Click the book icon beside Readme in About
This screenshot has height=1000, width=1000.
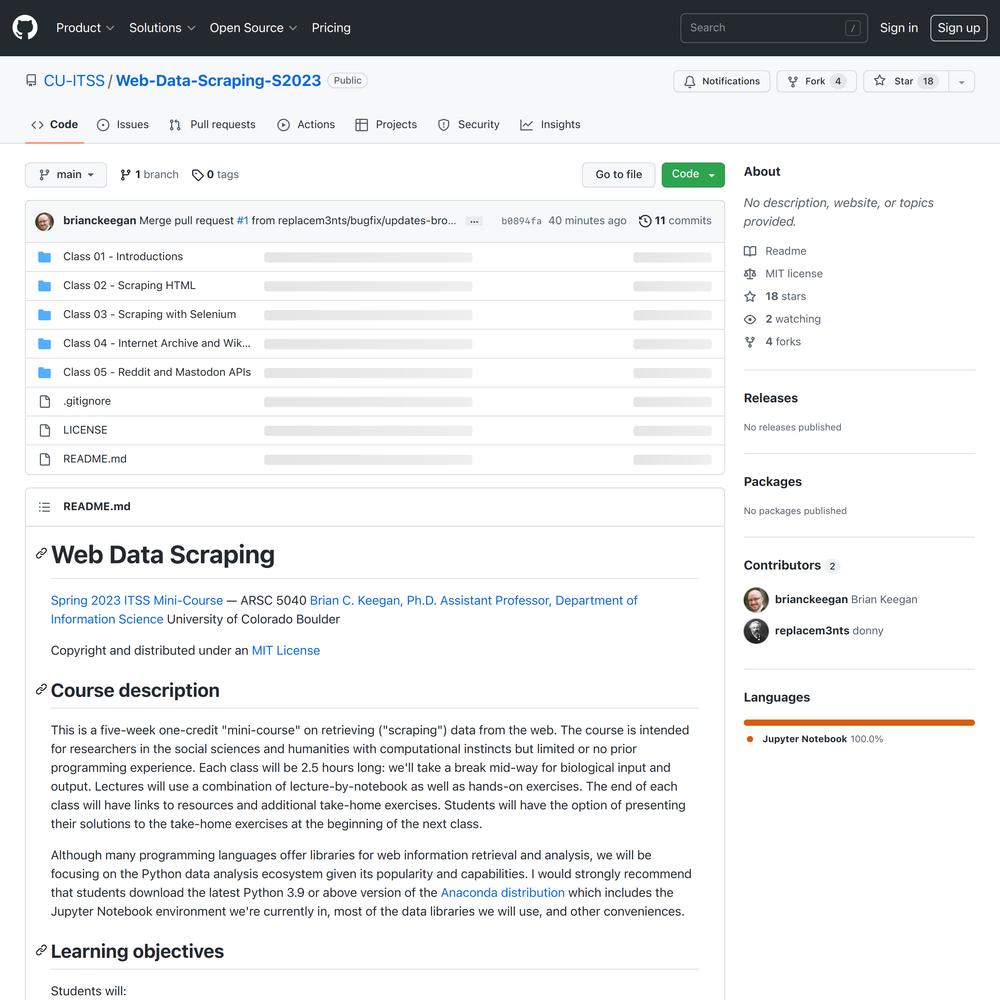click(x=750, y=251)
